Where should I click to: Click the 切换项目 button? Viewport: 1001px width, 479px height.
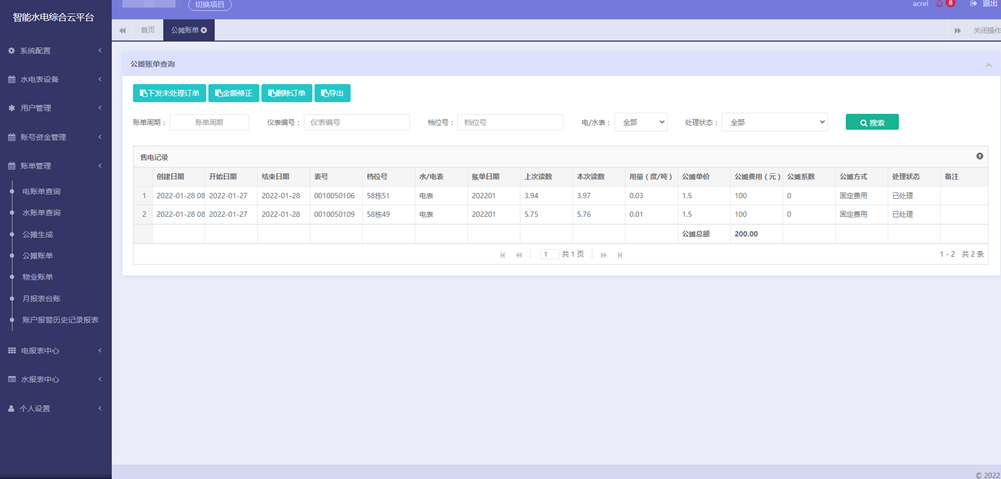210,4
